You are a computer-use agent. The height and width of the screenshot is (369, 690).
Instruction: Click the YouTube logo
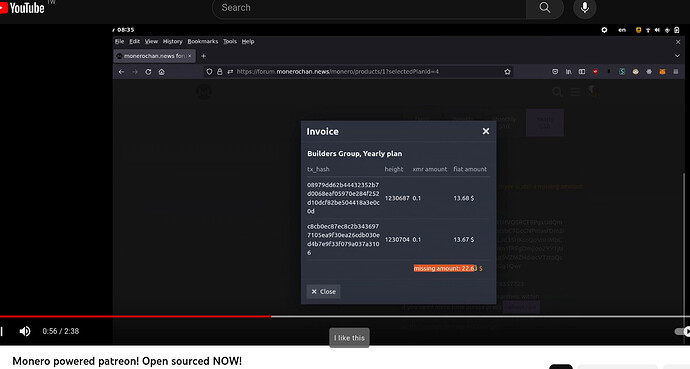pos(22,7)
